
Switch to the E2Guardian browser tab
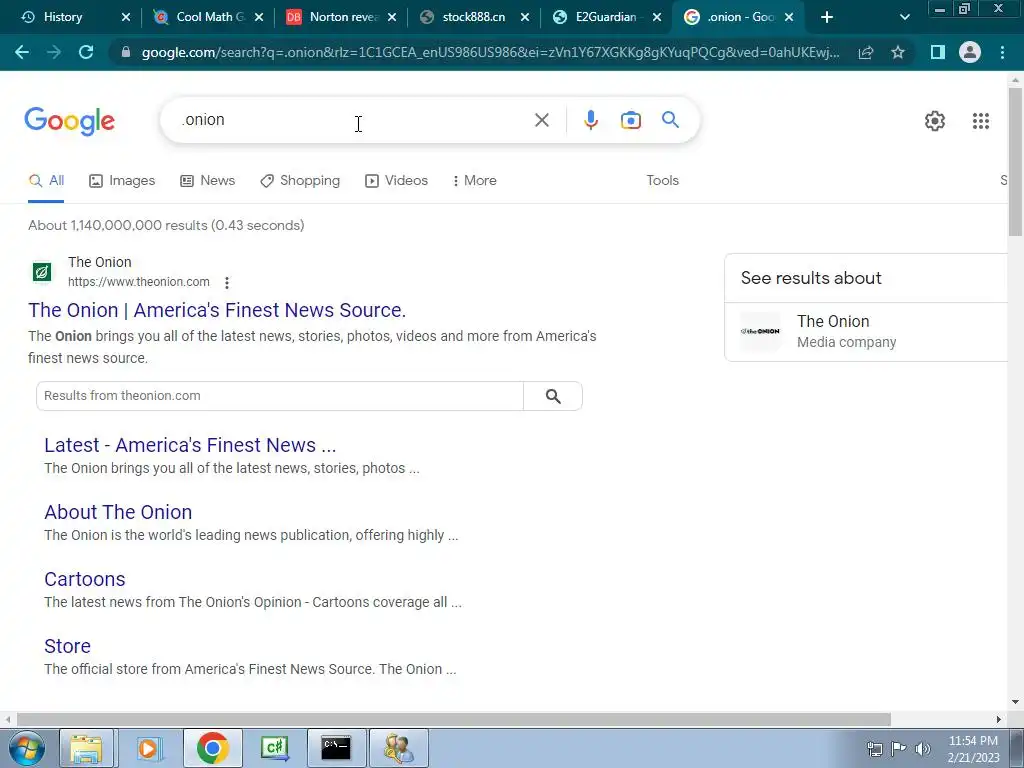point(605,17)
